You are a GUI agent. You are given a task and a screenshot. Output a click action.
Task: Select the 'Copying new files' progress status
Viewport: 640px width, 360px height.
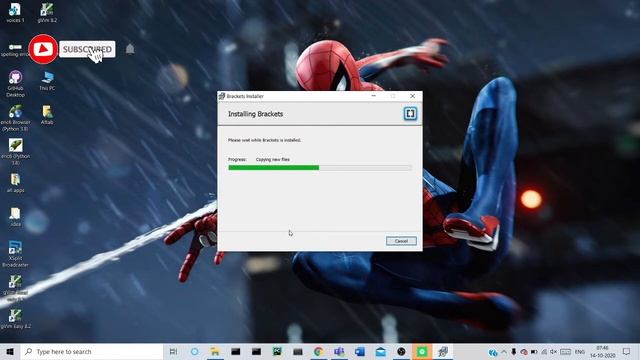click(273, 160)
